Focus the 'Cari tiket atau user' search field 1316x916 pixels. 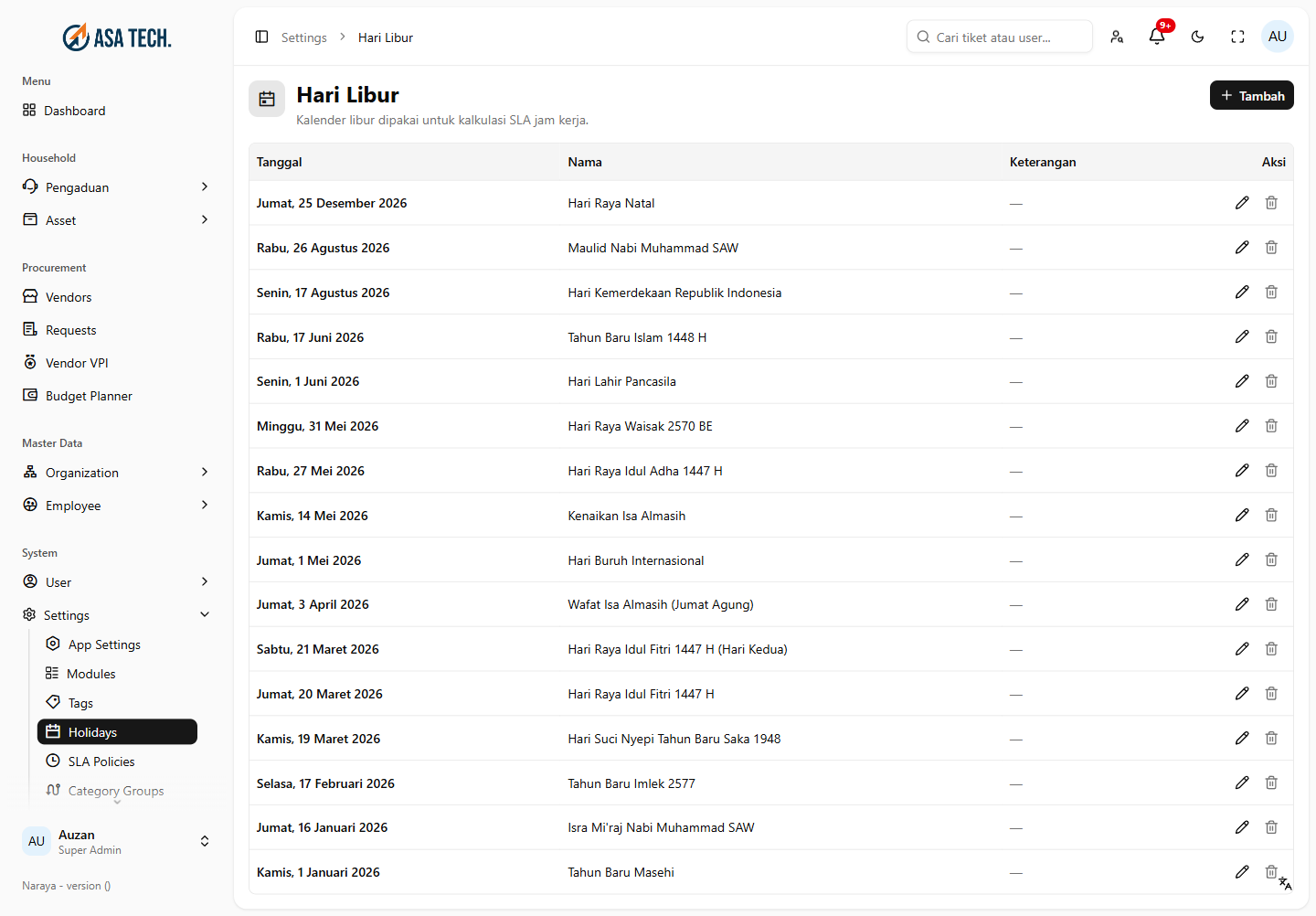pos(1000,37)
